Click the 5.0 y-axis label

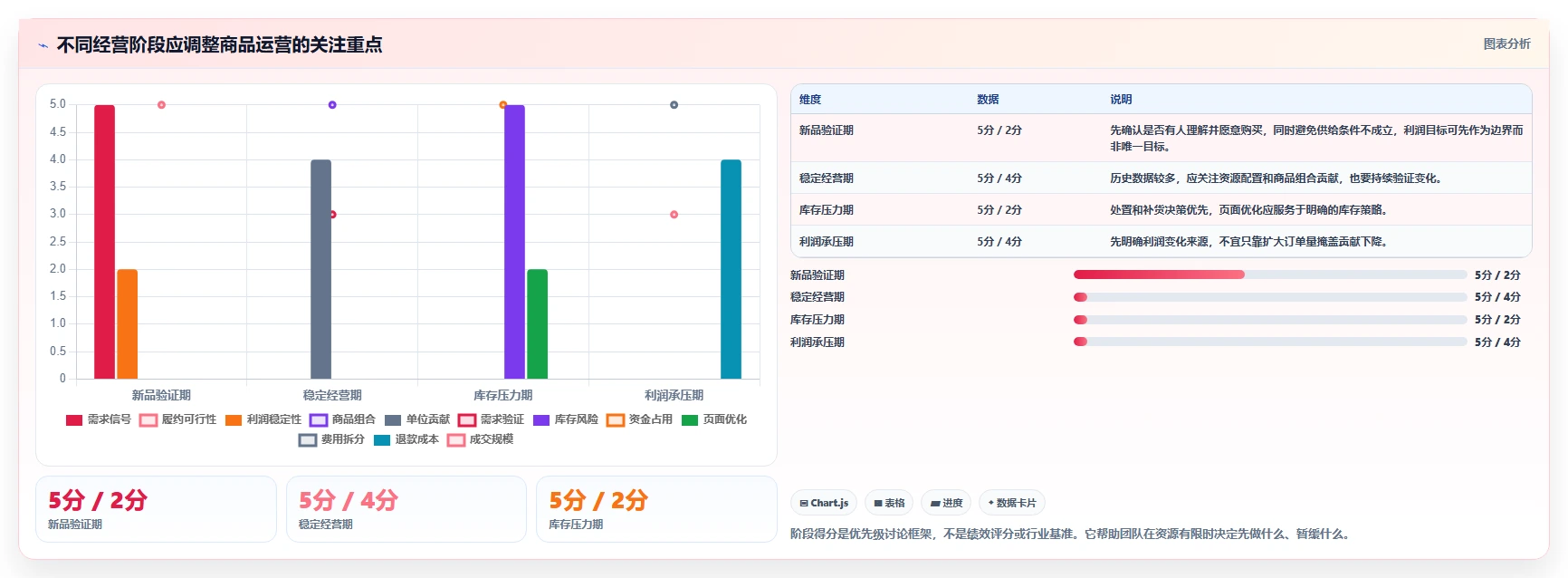(58, 104)
